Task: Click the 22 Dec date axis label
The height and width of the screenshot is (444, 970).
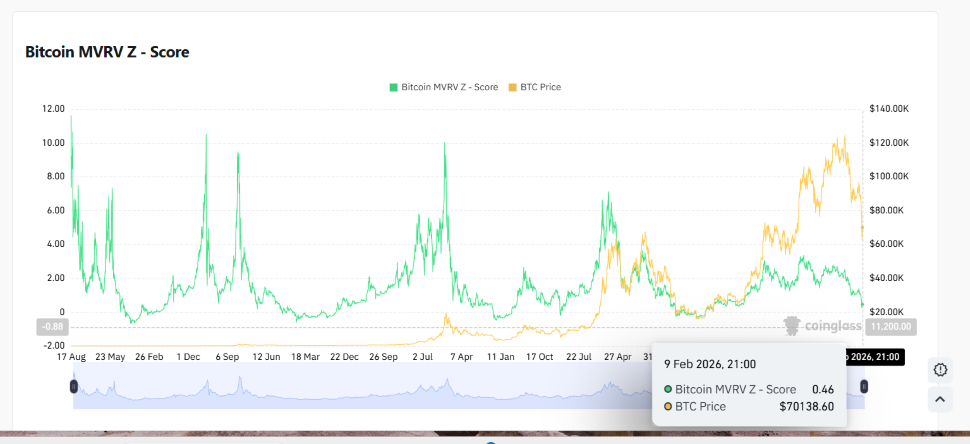Action: point(344,357)
